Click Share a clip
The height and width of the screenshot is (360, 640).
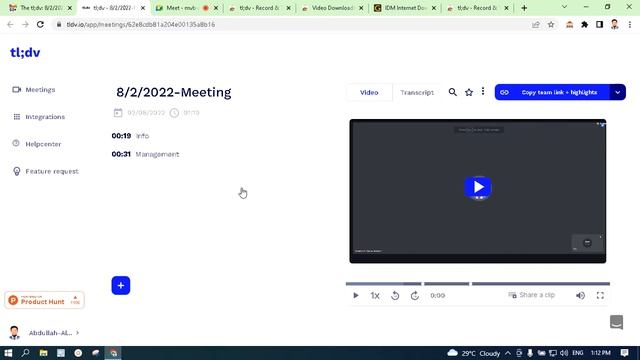point(531,295)
